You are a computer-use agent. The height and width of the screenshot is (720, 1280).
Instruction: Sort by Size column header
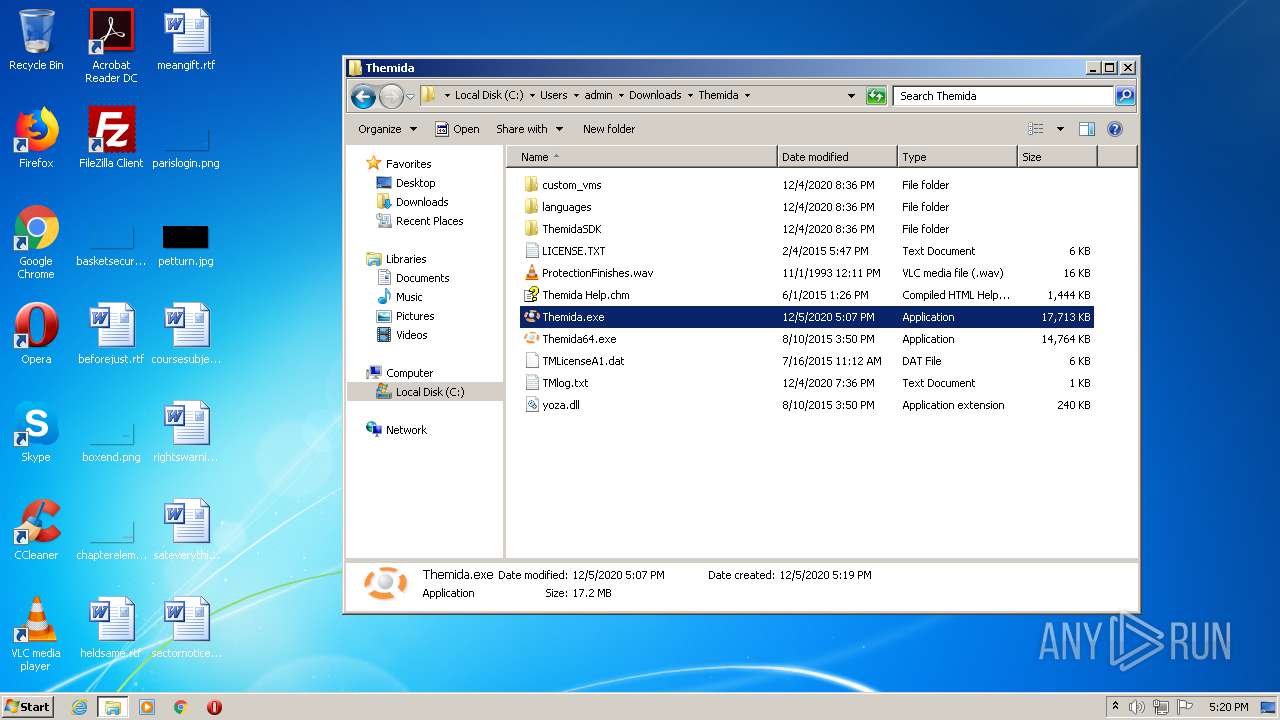(x=1057, y=157)
